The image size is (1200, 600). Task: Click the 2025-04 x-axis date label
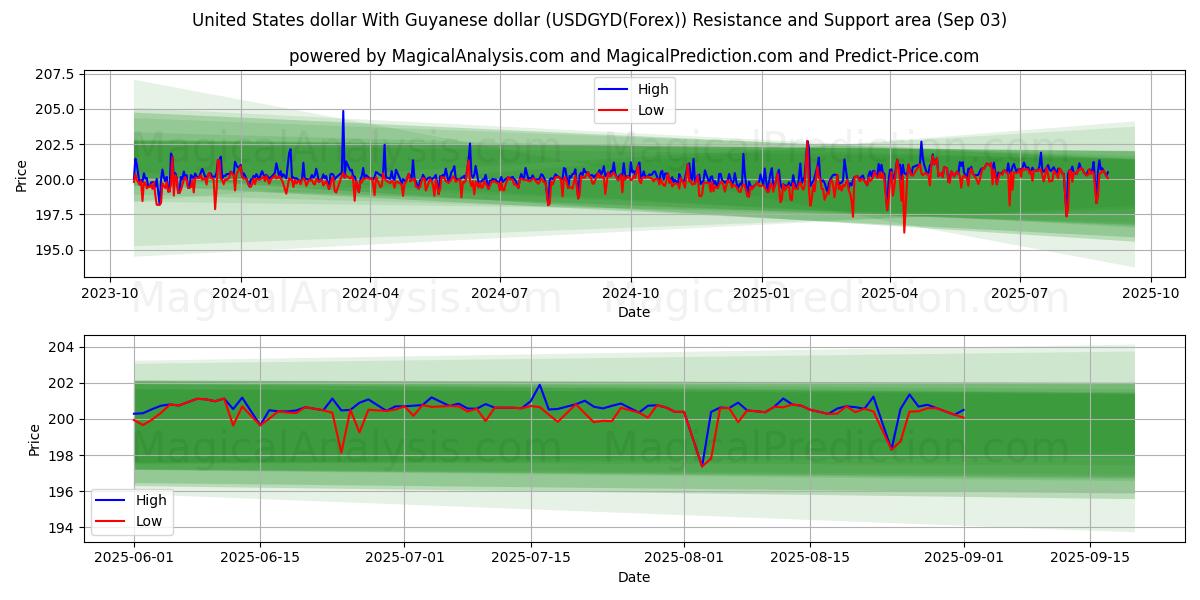pyautogui.click(x=890, y=294)
